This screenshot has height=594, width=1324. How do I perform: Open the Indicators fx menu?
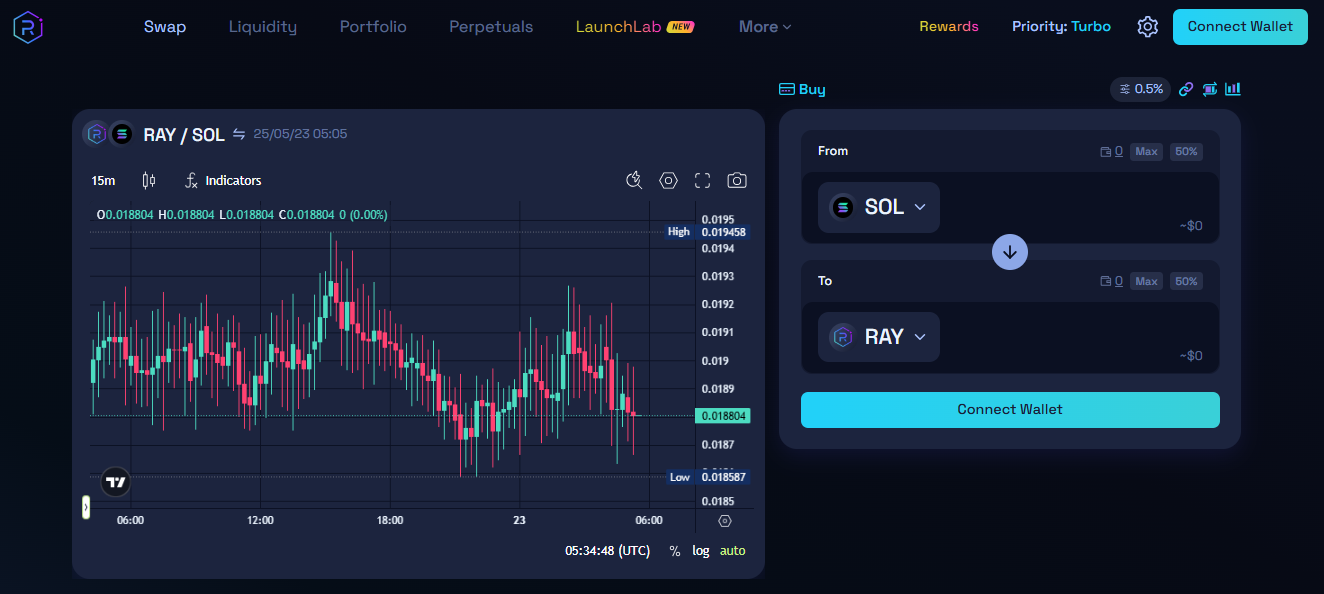pyautogui.click(x=223, y=180)
